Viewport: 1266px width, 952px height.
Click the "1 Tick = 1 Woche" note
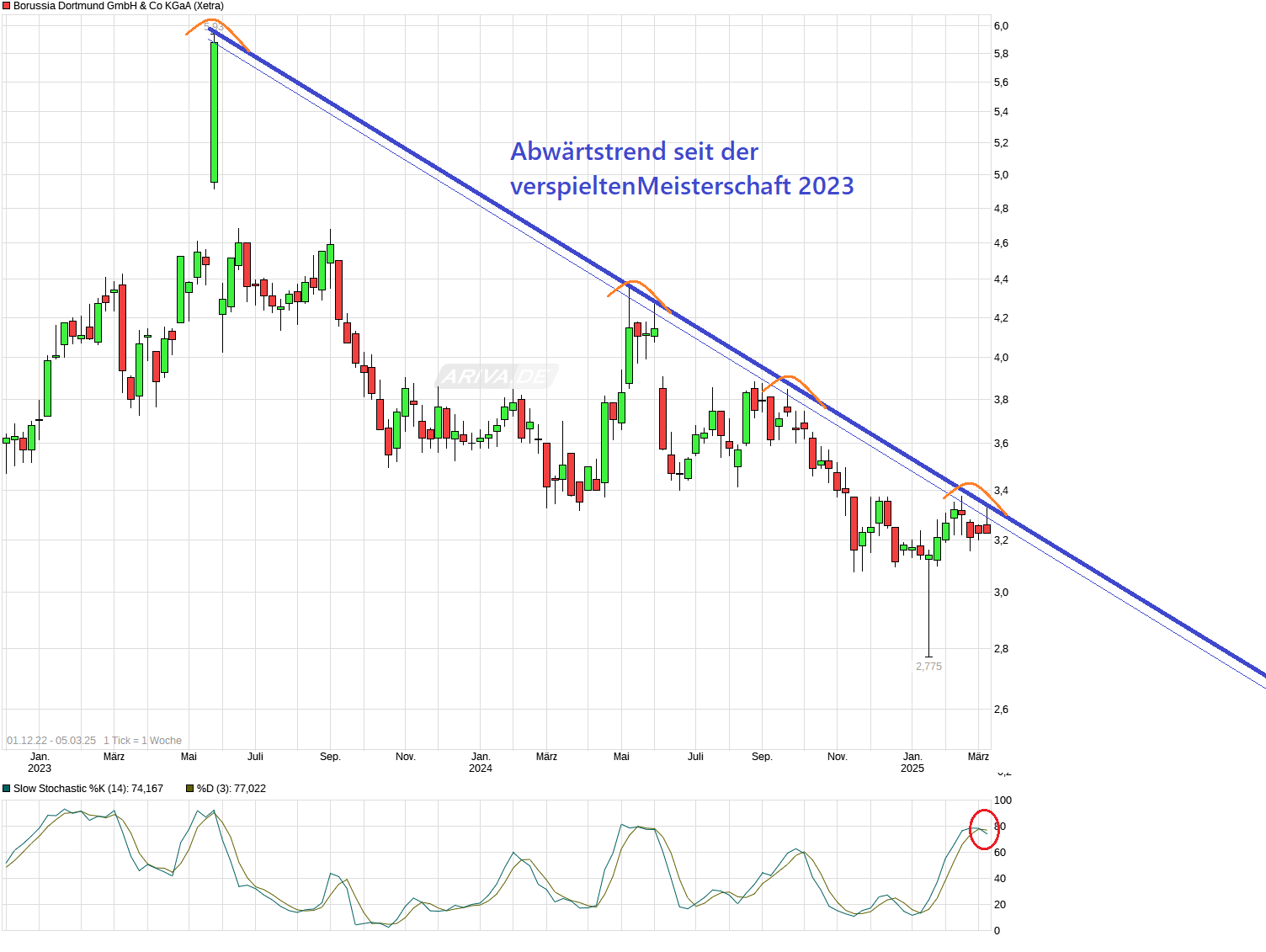click(142, 741)
